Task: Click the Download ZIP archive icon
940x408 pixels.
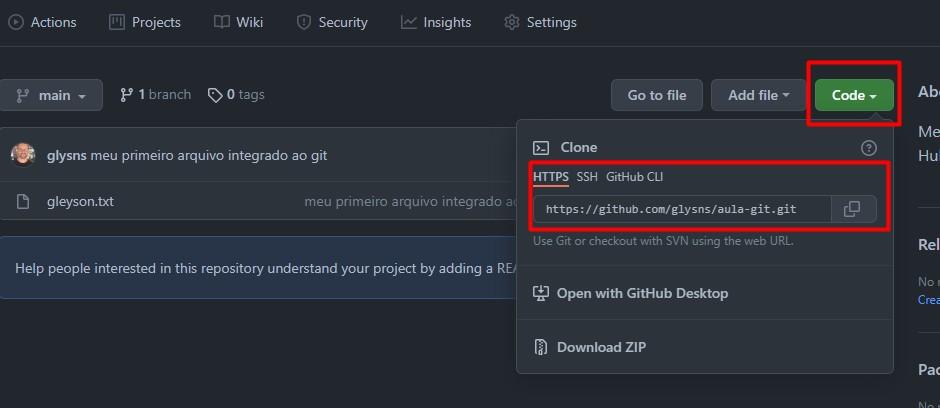Action: (541, 347)
